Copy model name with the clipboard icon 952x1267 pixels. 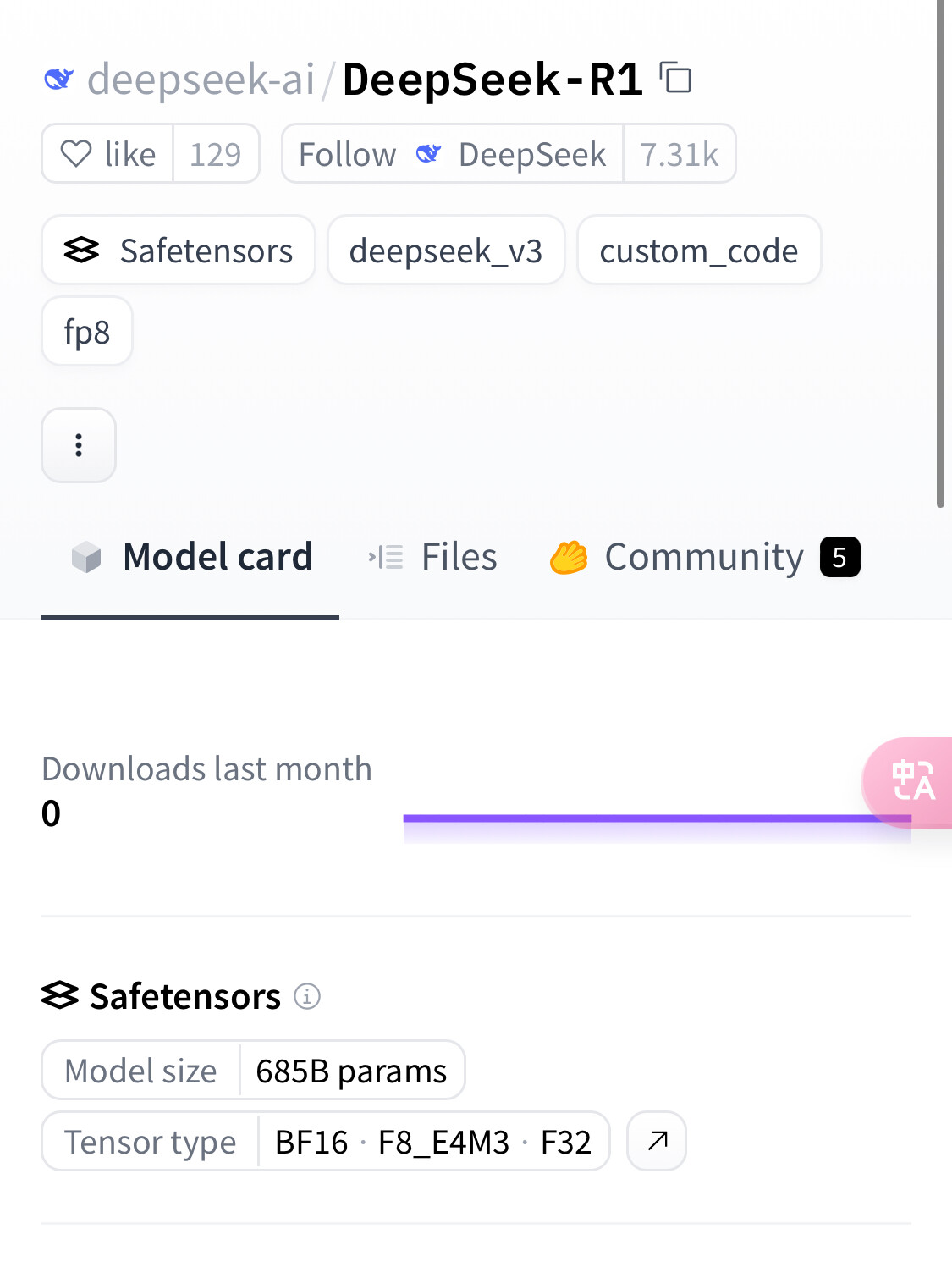(x=675, y=79)
